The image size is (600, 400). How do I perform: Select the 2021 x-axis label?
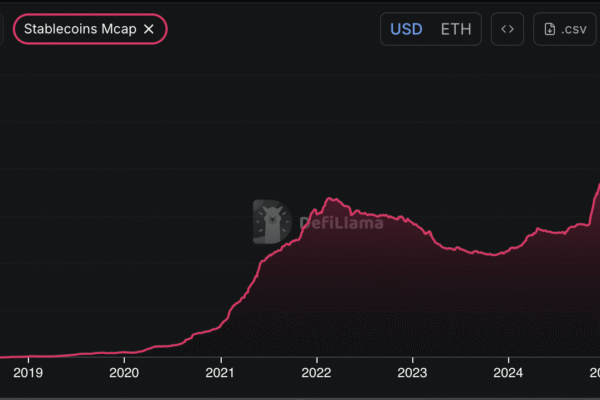pyautogui.click(x=220, y=372)
